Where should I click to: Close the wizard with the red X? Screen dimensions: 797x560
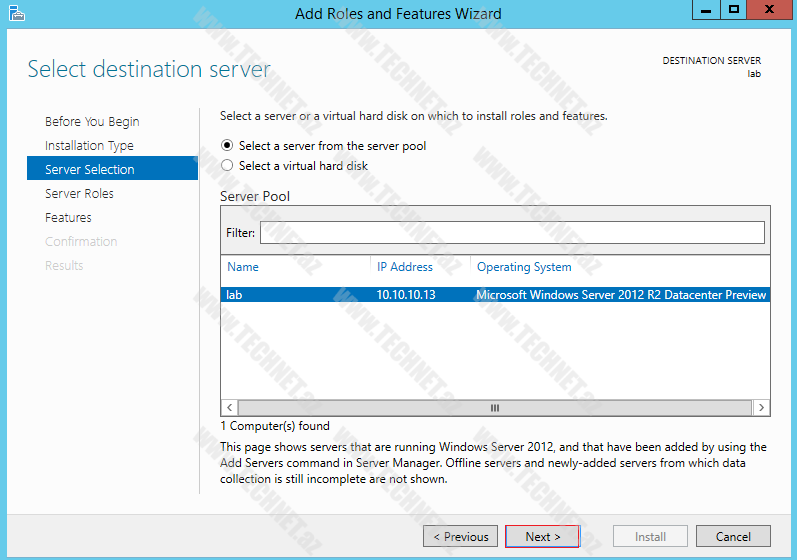click(770, 10)
